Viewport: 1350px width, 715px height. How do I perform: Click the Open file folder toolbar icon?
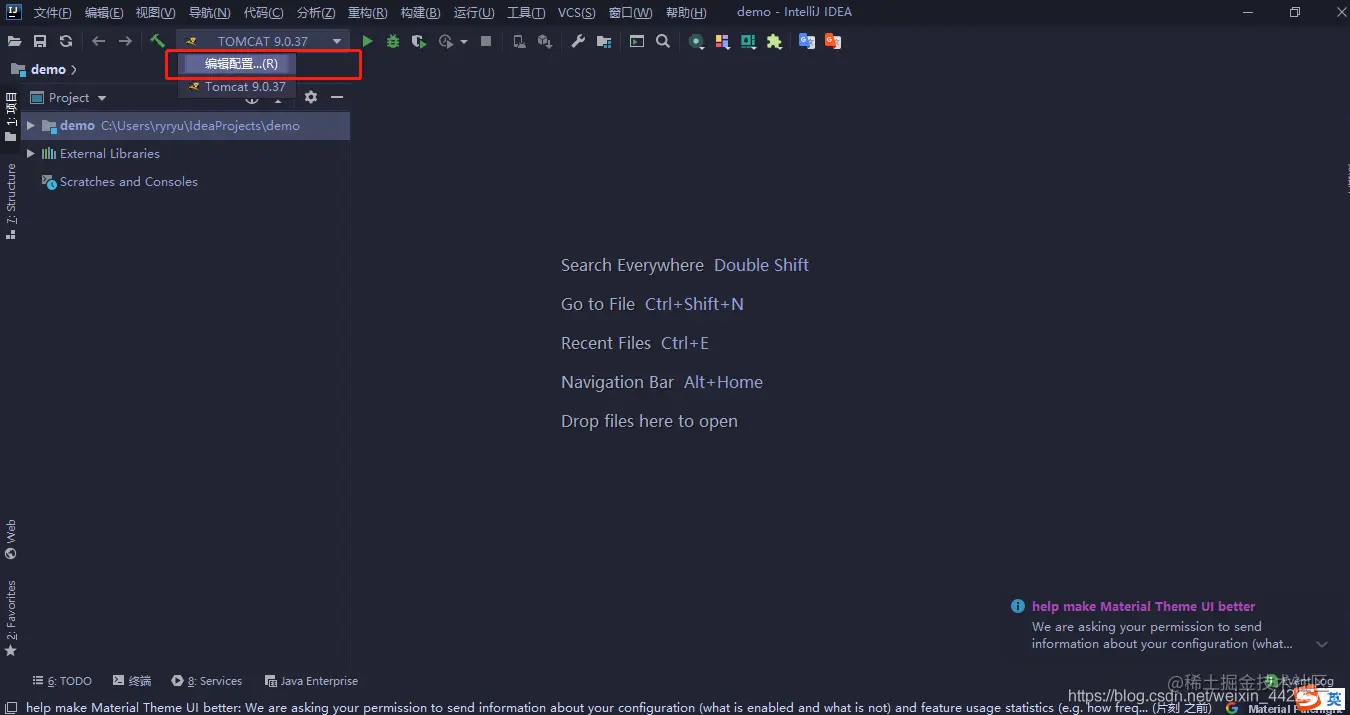tap(14, 41)
